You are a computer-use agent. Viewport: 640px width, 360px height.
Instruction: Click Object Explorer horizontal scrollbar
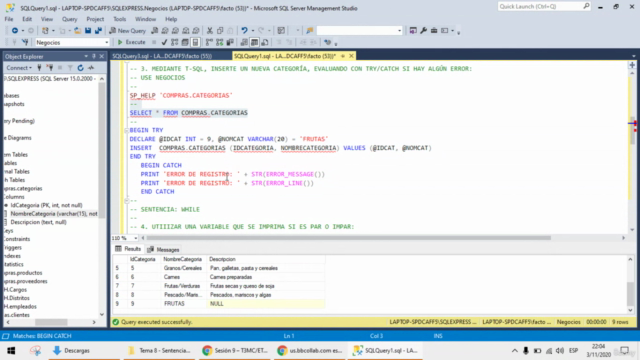[x=51, y=322]
